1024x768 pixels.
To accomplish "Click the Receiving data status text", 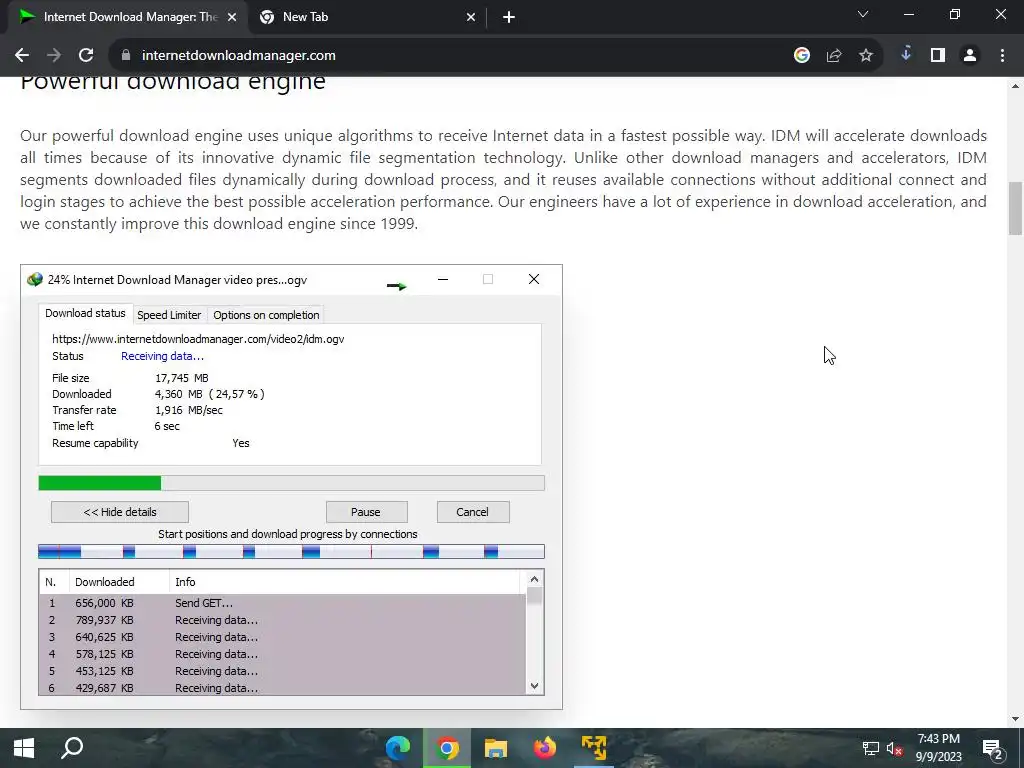I will (x=163, y=357).
